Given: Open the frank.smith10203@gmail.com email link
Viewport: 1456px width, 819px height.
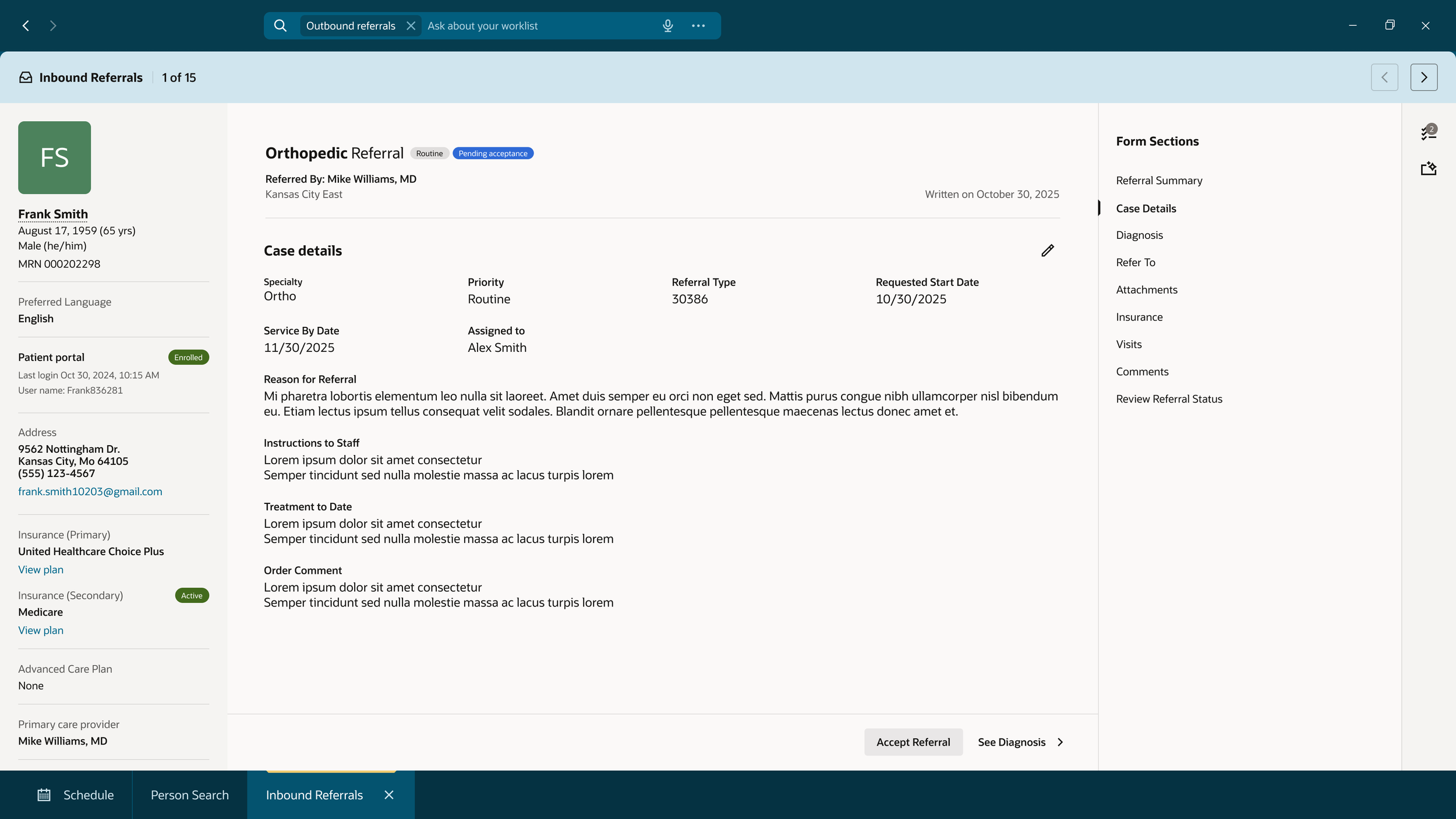Looking at the screenshot, I should click(x=90, y=492).
